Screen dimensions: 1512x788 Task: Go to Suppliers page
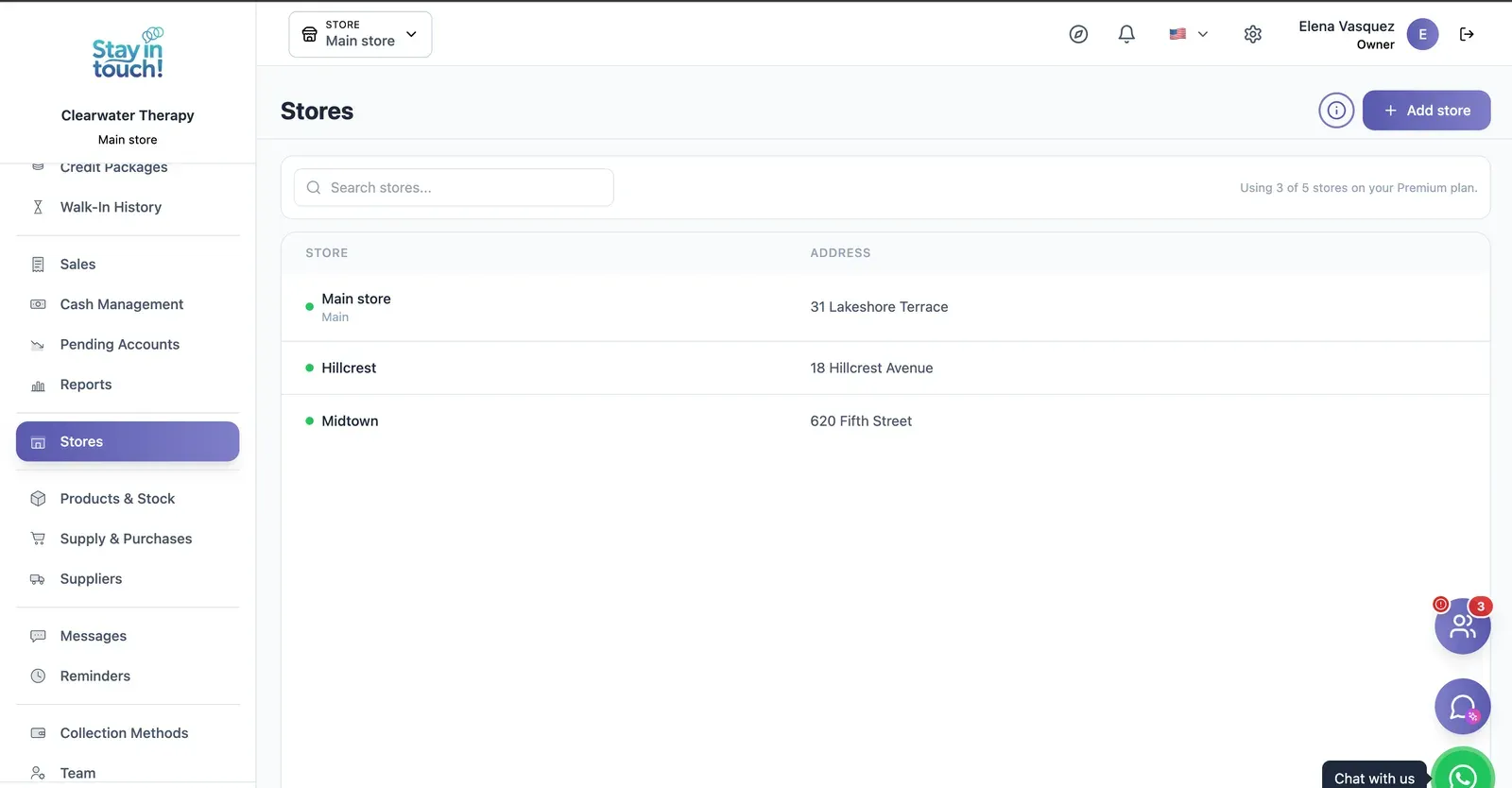coord(128,579)
